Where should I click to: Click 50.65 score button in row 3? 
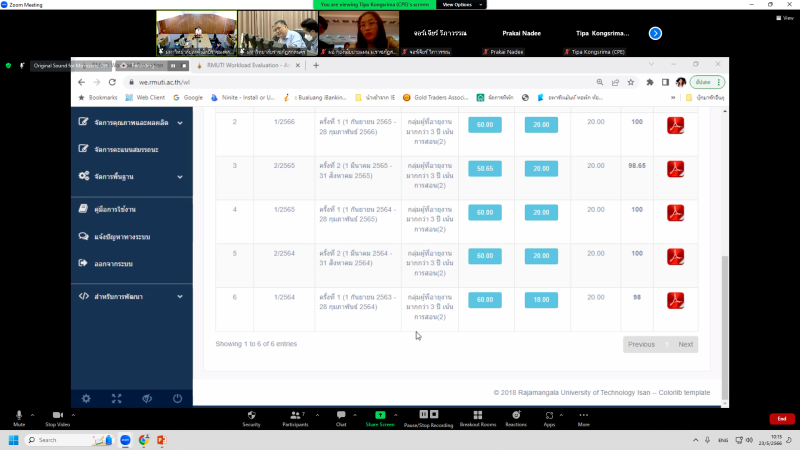[x=485, y=168]
